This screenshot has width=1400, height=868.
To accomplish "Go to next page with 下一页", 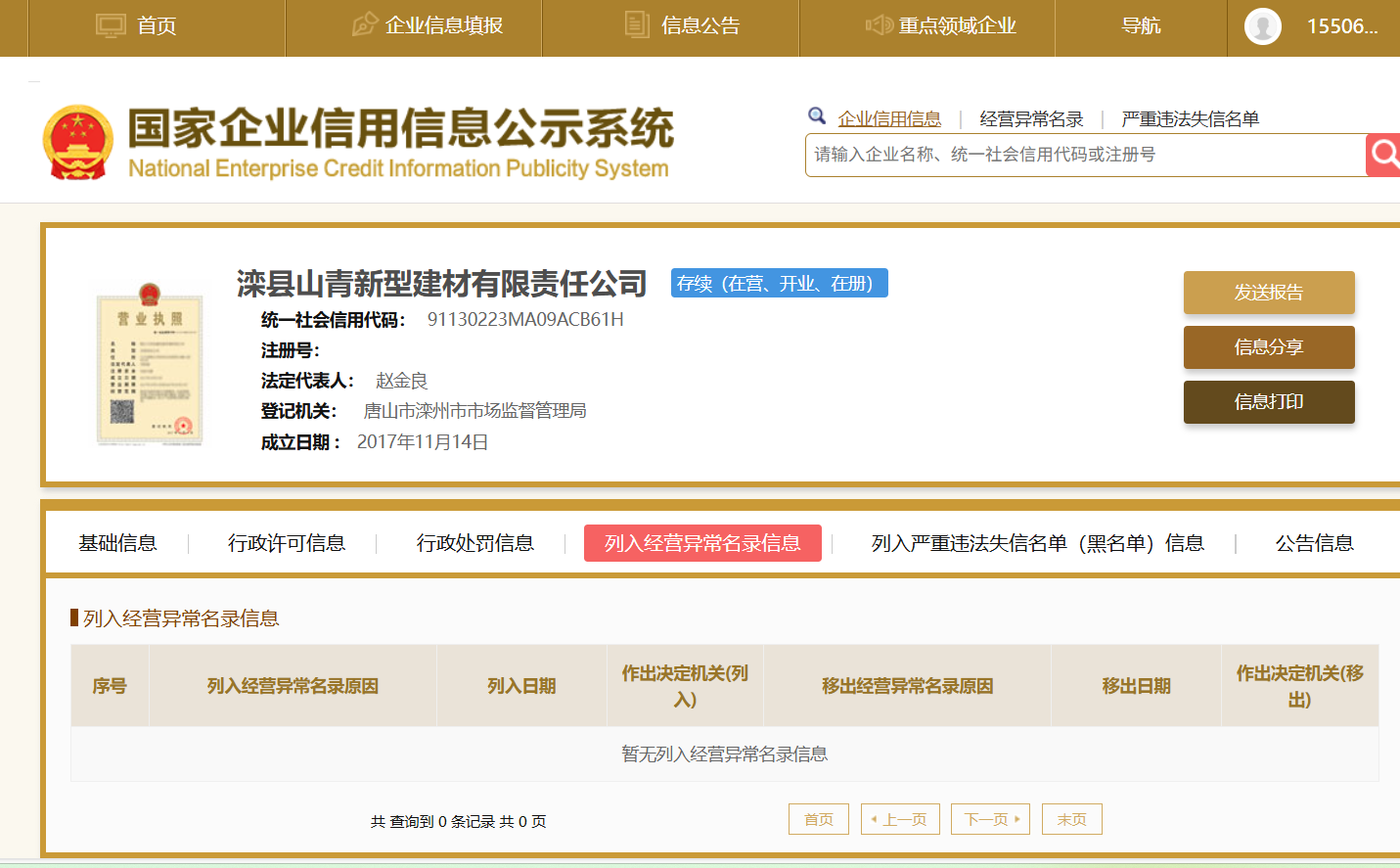I will [x=990, y=819].
